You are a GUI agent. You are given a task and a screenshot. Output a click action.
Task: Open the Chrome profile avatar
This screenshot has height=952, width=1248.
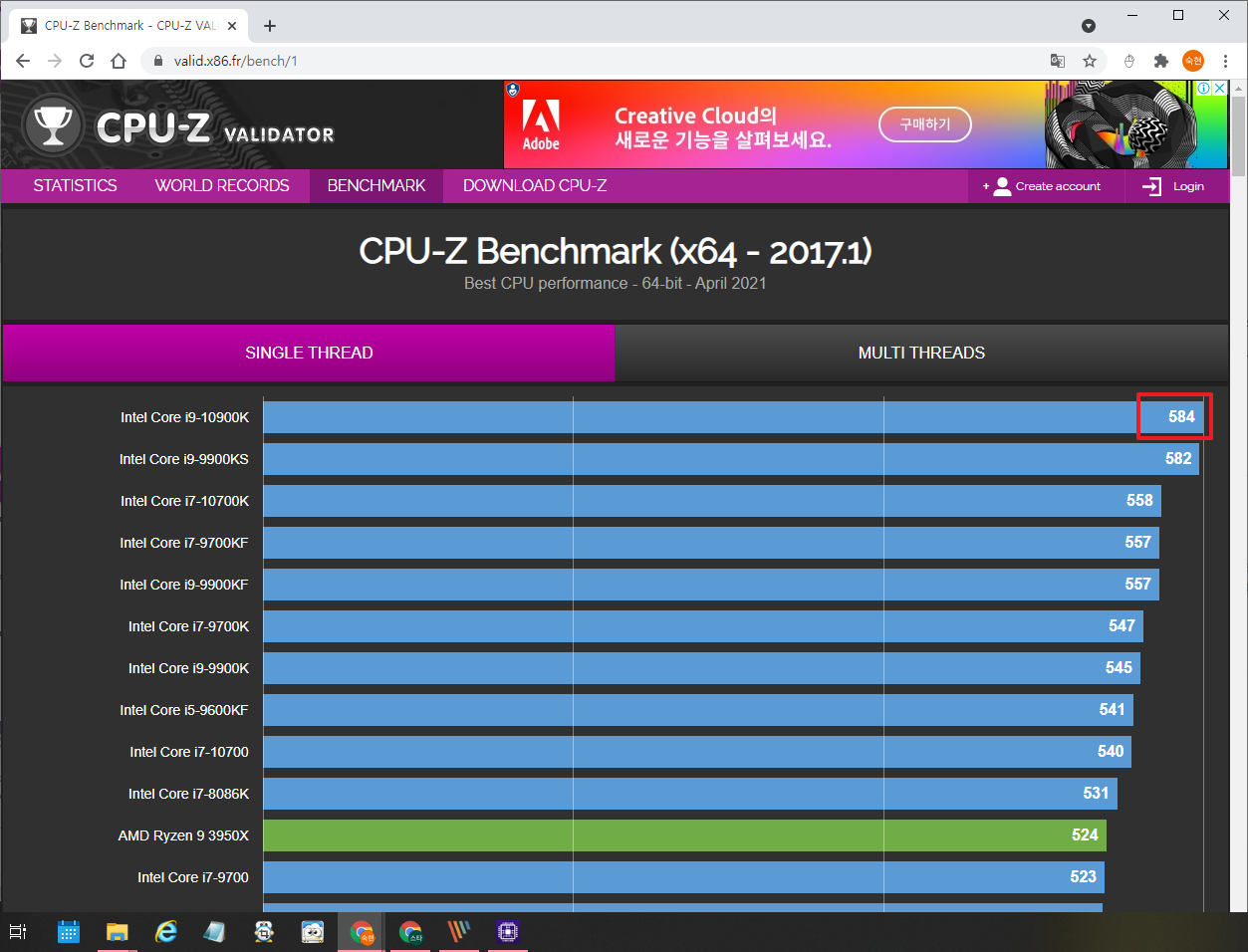(1193, 61)
